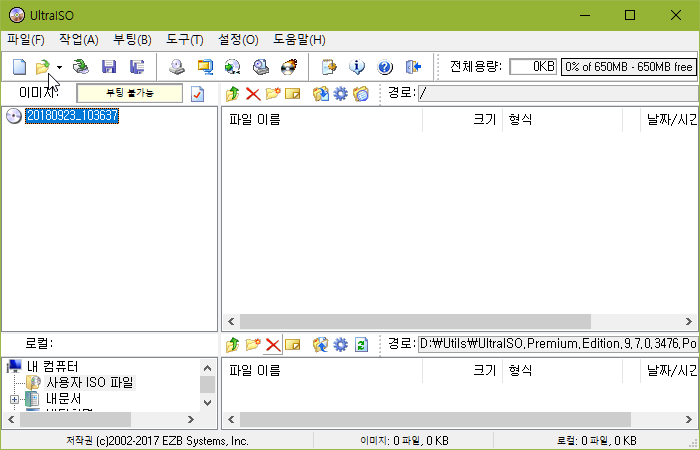Select 내 컴퓨터 in local tree
The width and height of the screenshot is (700, 450).
52,367
